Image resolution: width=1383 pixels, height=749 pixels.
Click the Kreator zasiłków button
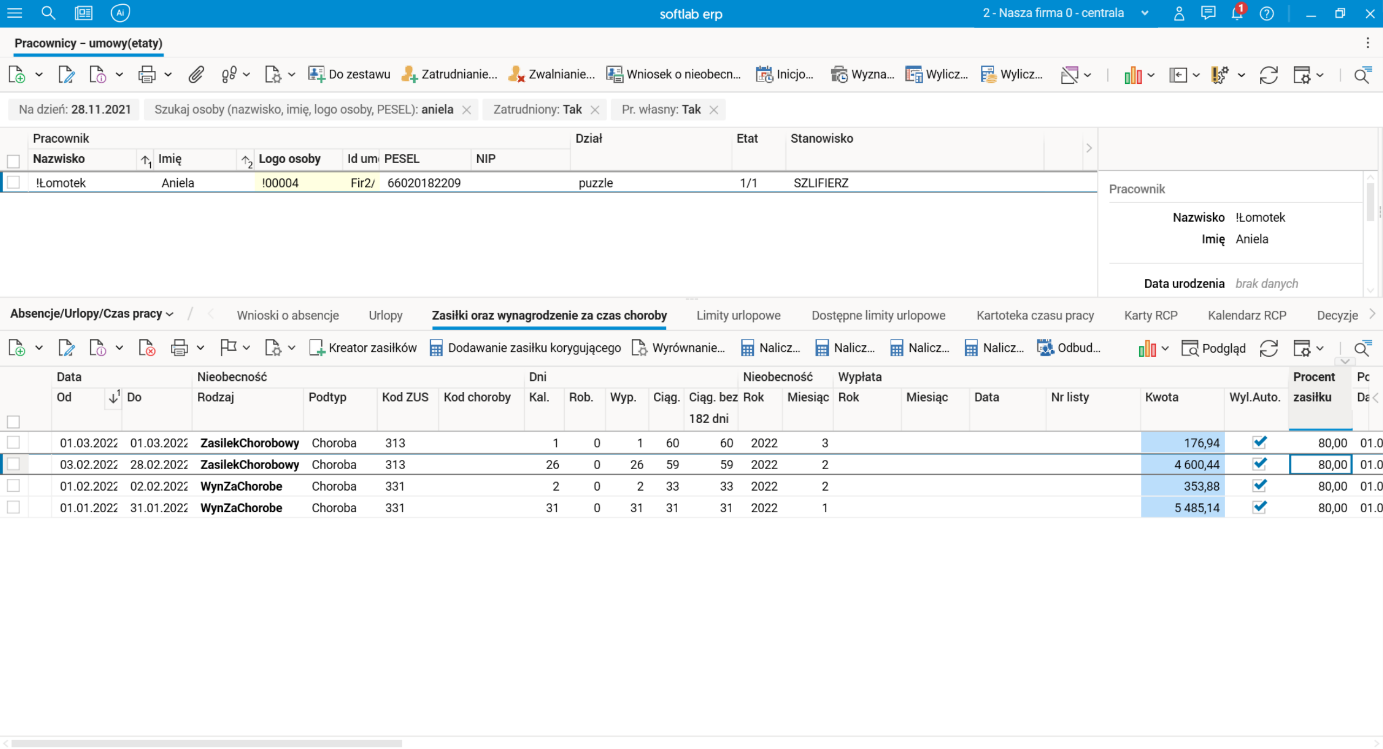point(363,348)
